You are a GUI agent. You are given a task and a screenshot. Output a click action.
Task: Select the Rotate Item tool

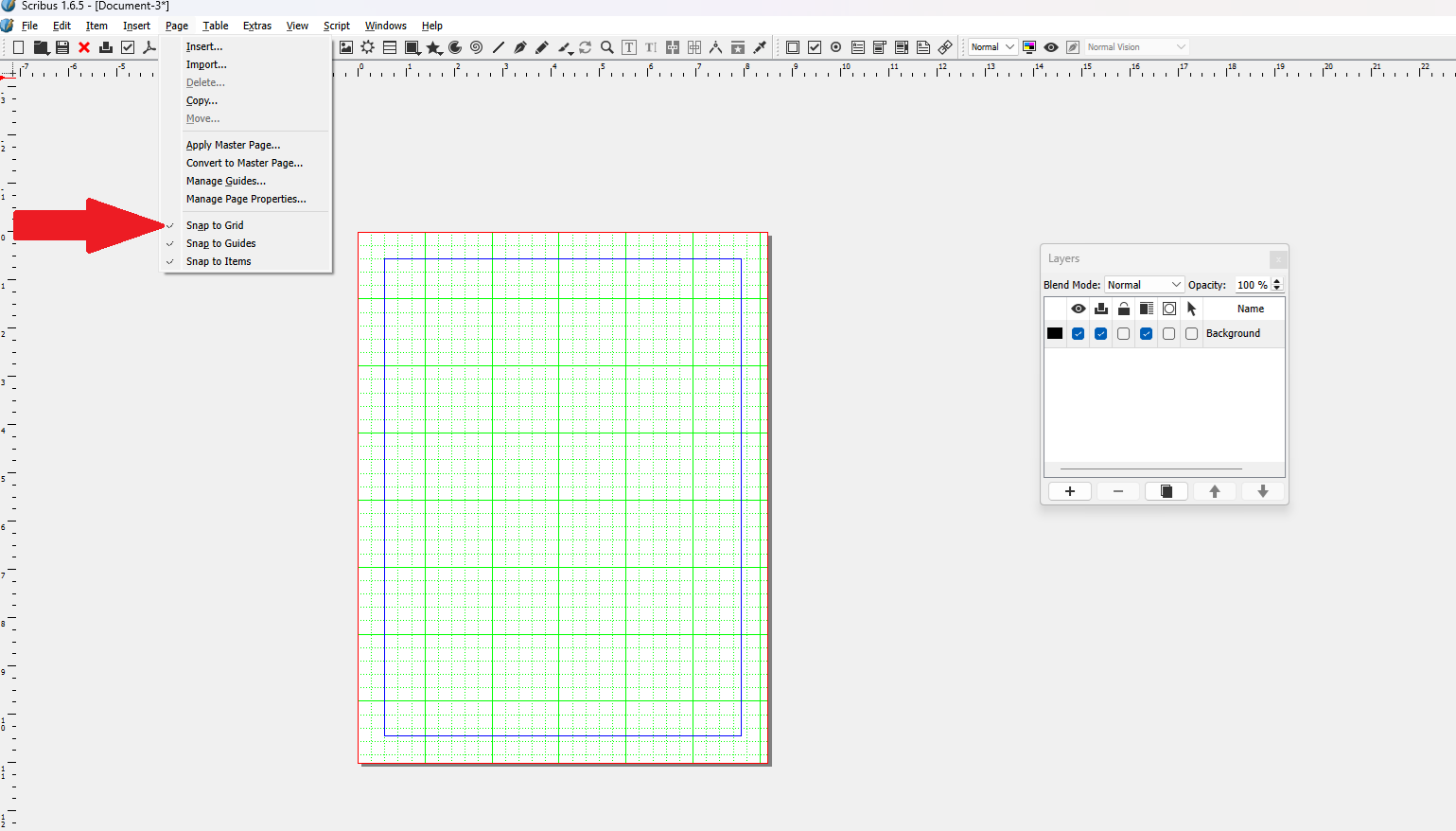click(x=586, y=47)
